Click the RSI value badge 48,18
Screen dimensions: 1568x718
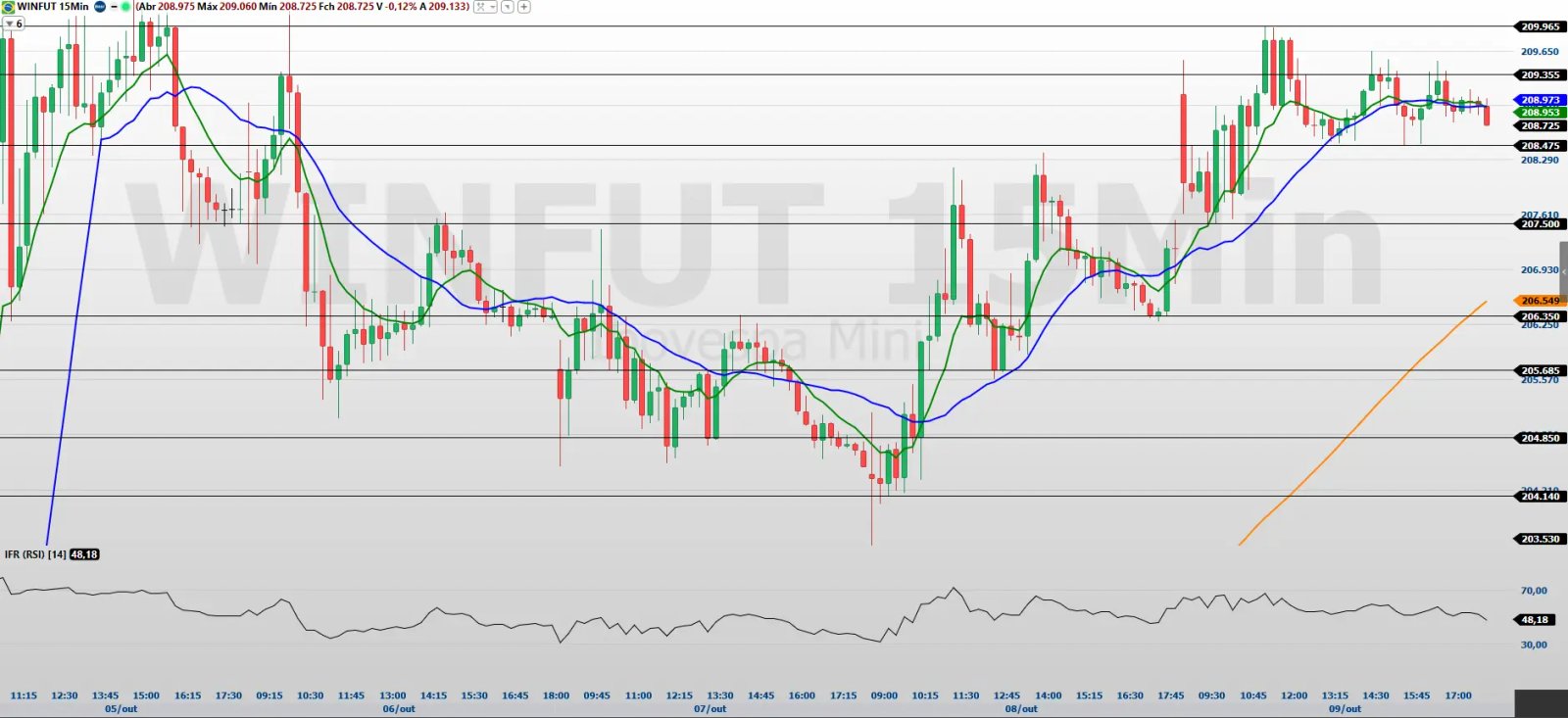(x=84, y=554)
